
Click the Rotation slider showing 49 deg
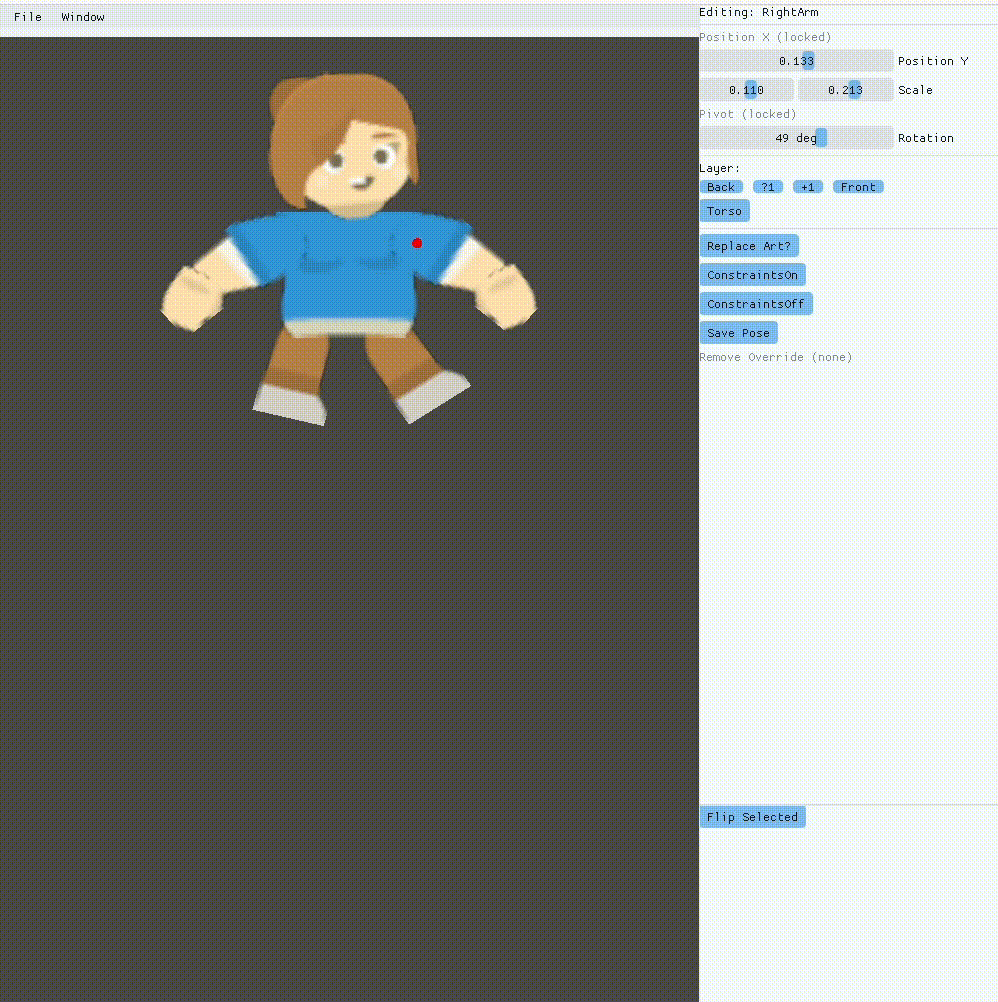click(x=795, y=138)
